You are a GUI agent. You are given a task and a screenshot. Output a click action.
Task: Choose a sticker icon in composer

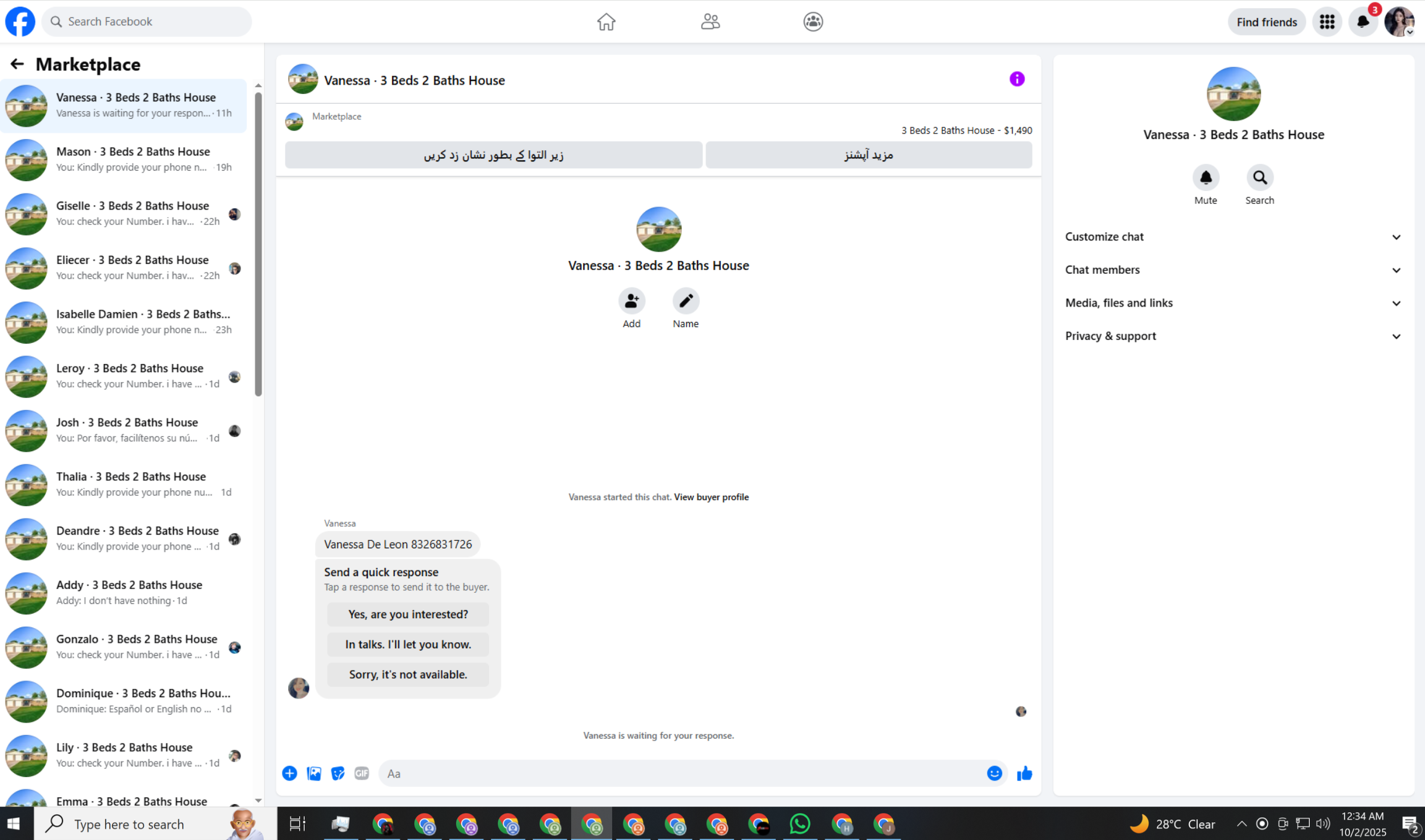(x=338, y=773)
